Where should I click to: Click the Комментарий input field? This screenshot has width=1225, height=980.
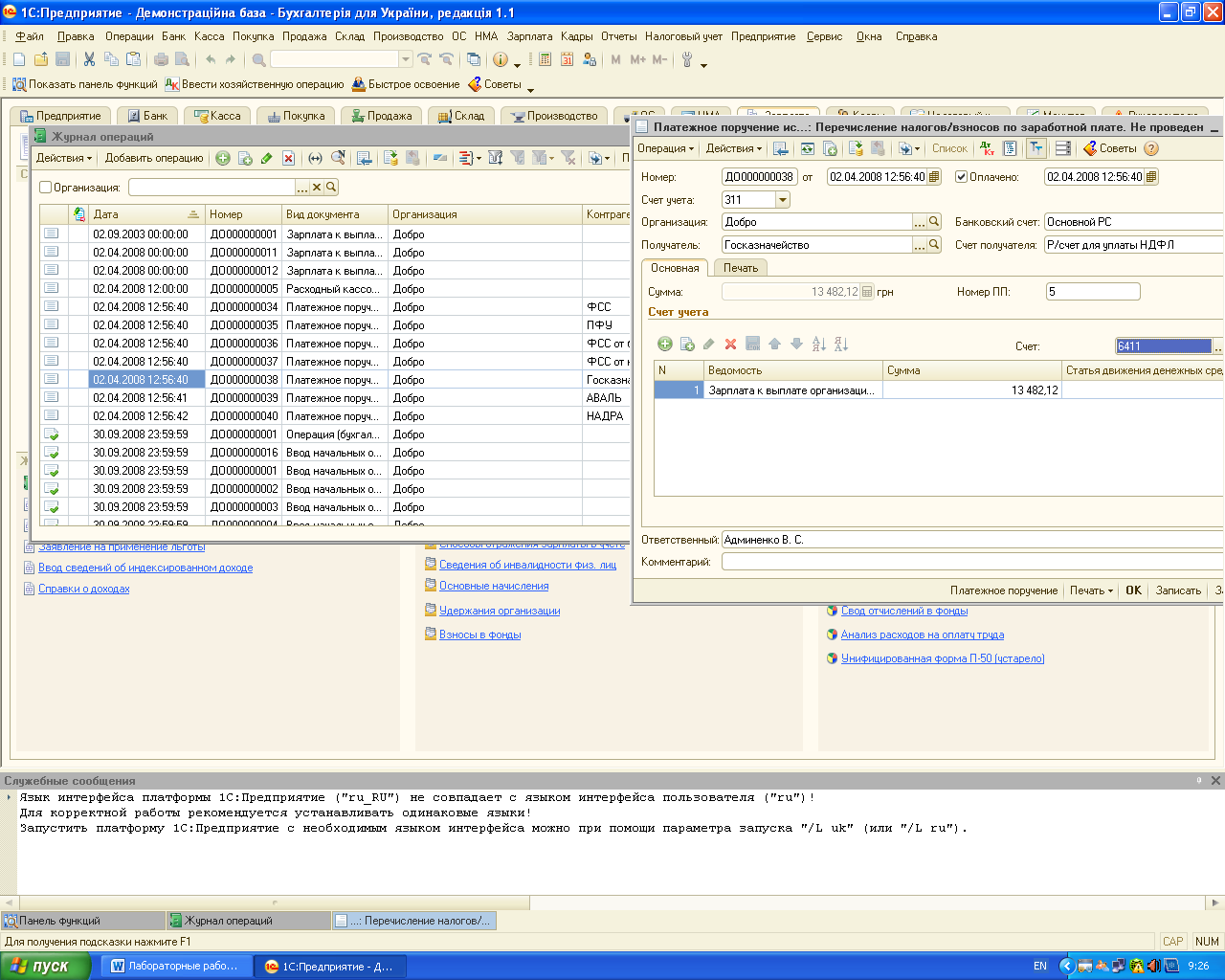(x=972, y=562)
